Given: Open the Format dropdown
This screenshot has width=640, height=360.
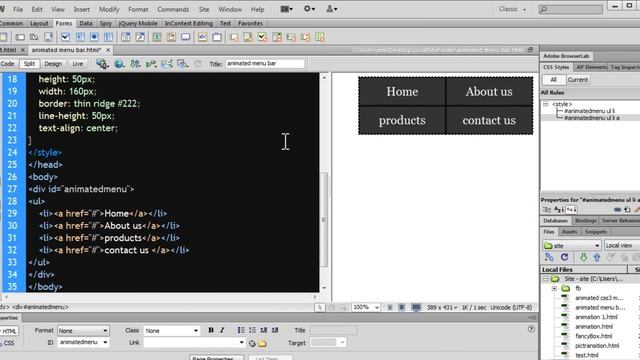Looking at the screenshot, I should (x=83, y=331).
